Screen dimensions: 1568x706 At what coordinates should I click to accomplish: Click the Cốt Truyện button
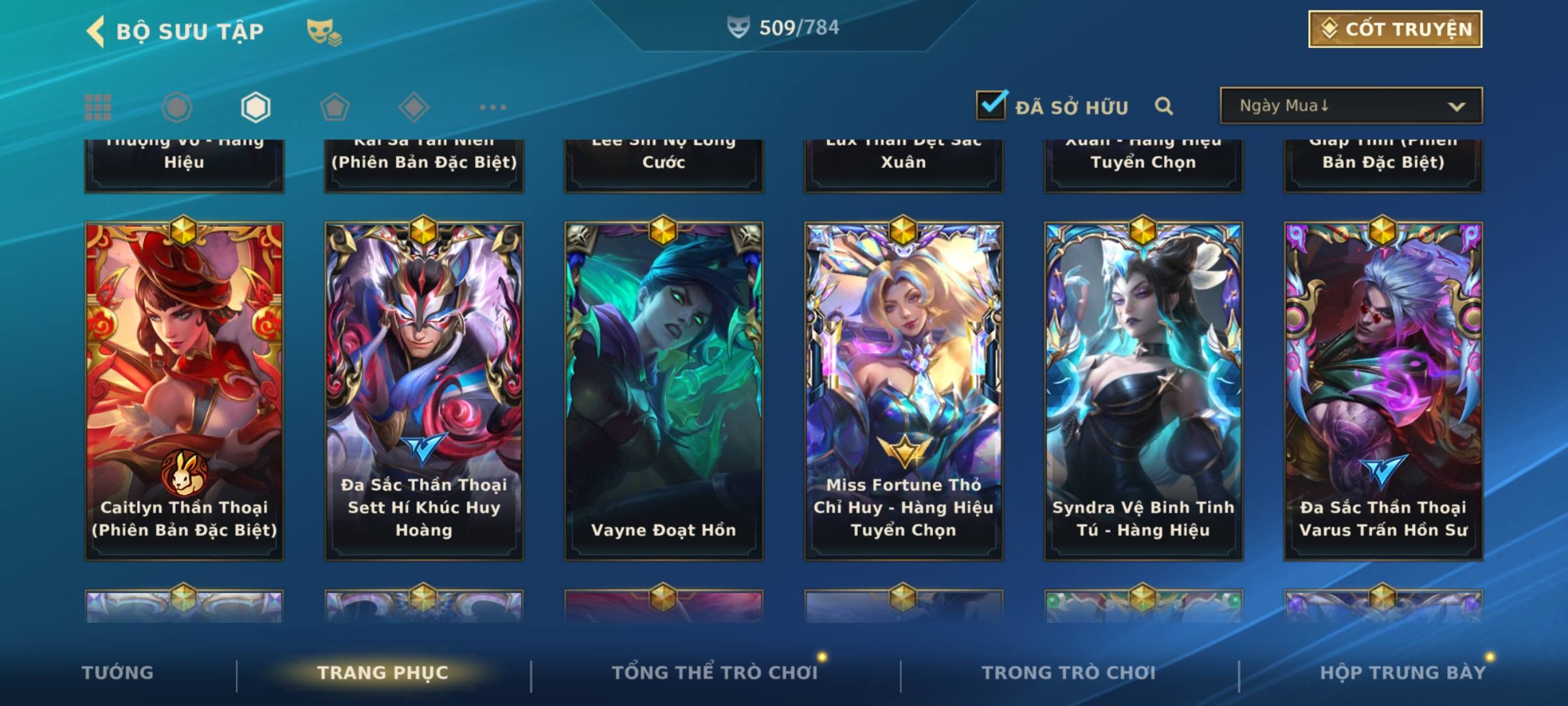click(x=1396, y=29)
